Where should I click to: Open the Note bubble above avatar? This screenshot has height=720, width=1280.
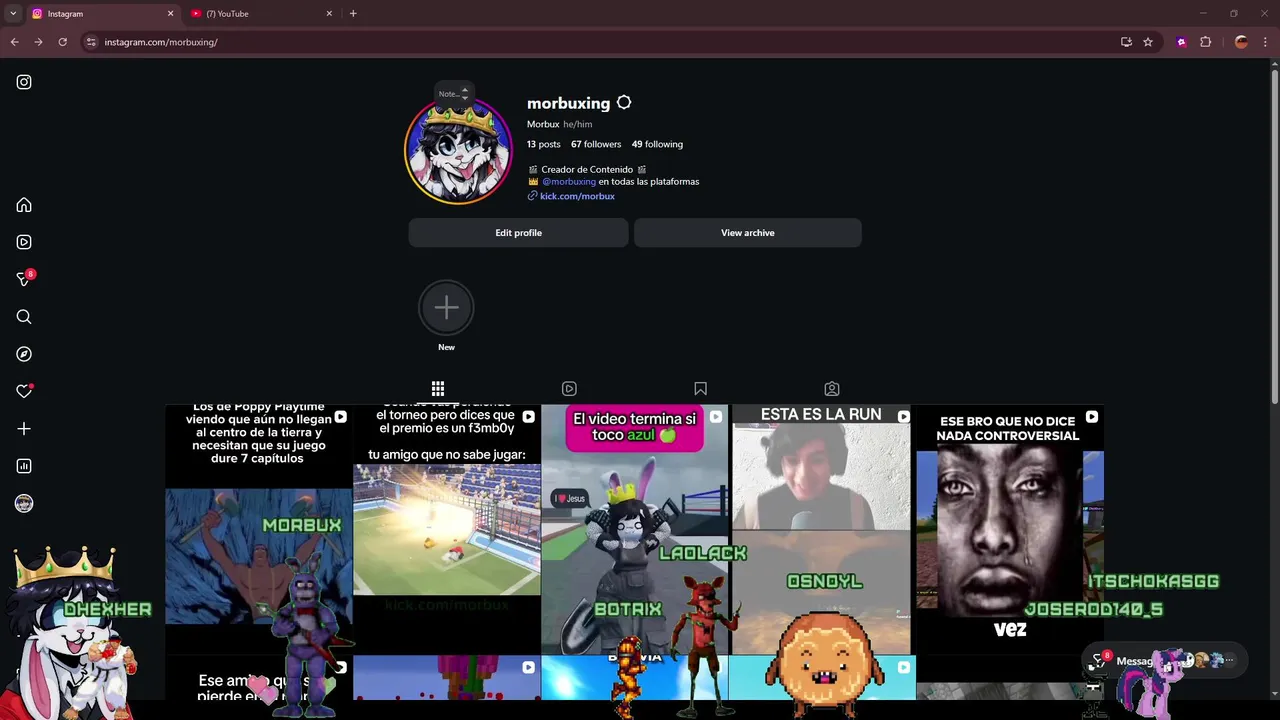454,93
